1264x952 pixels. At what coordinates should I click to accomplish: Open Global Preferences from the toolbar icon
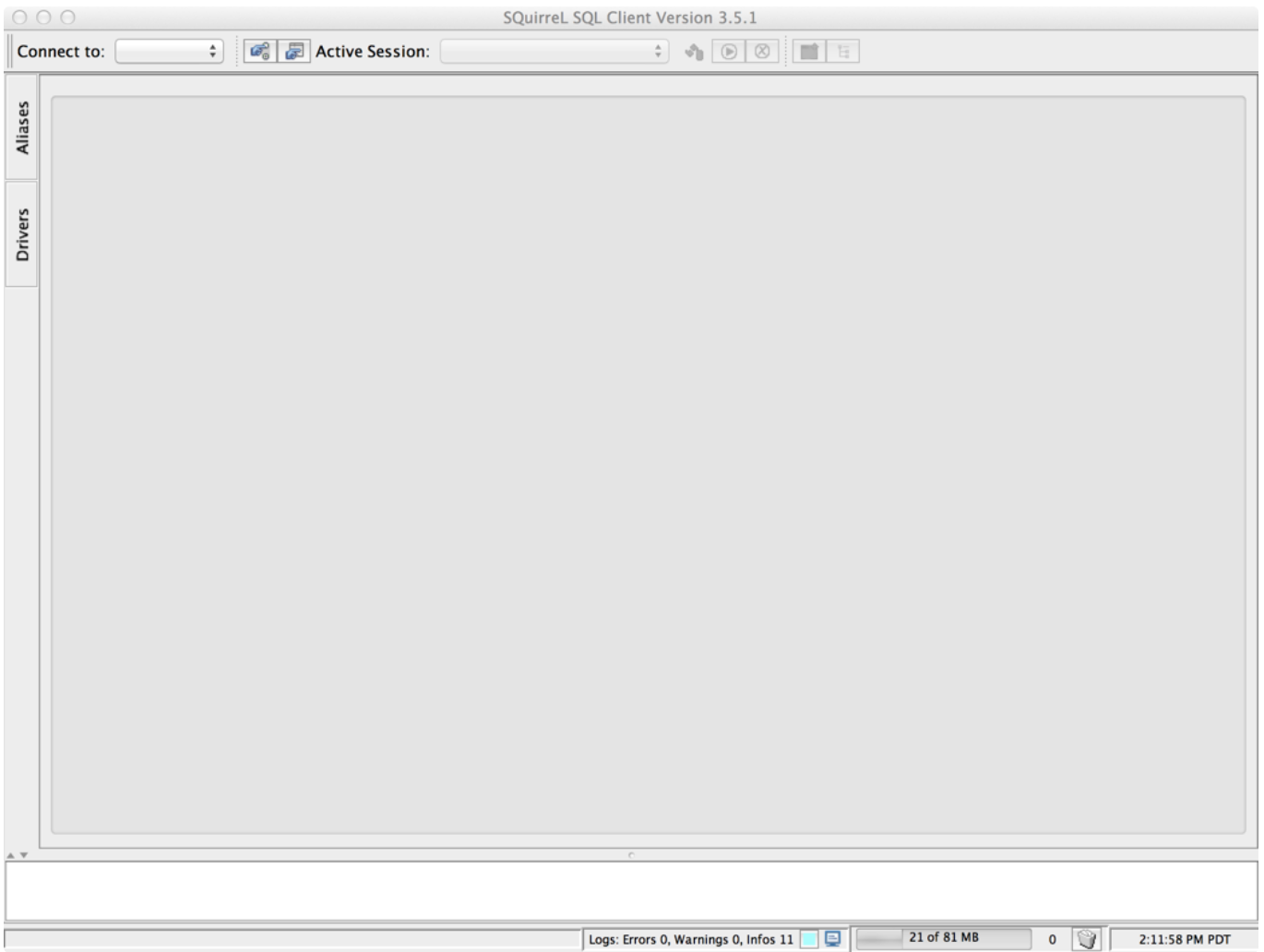260,52
